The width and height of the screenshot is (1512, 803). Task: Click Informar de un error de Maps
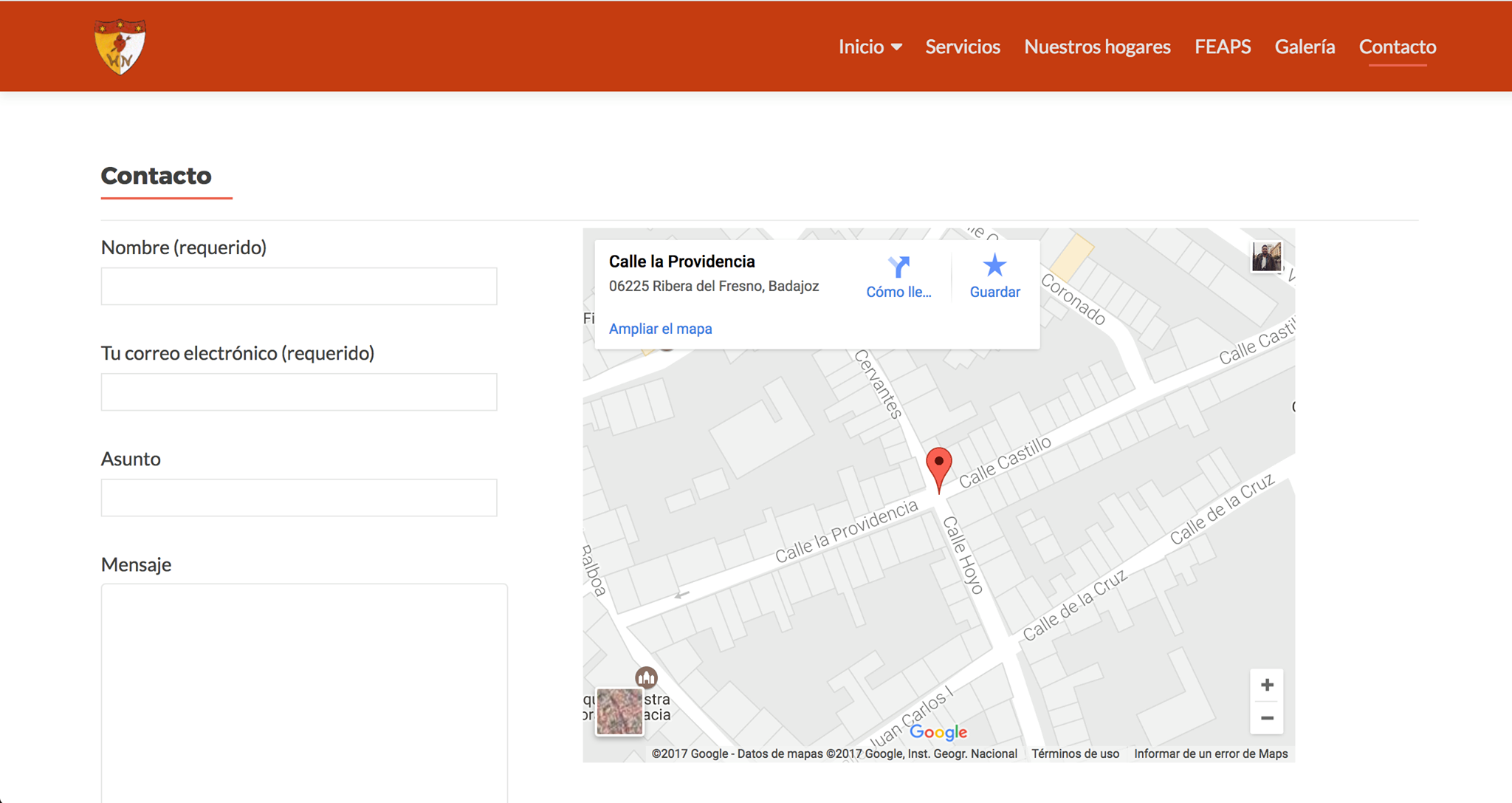(x=1211, y=754)
